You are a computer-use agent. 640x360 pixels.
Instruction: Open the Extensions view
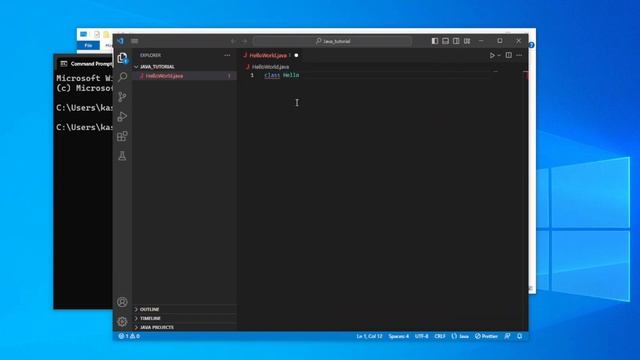point(122,136)
